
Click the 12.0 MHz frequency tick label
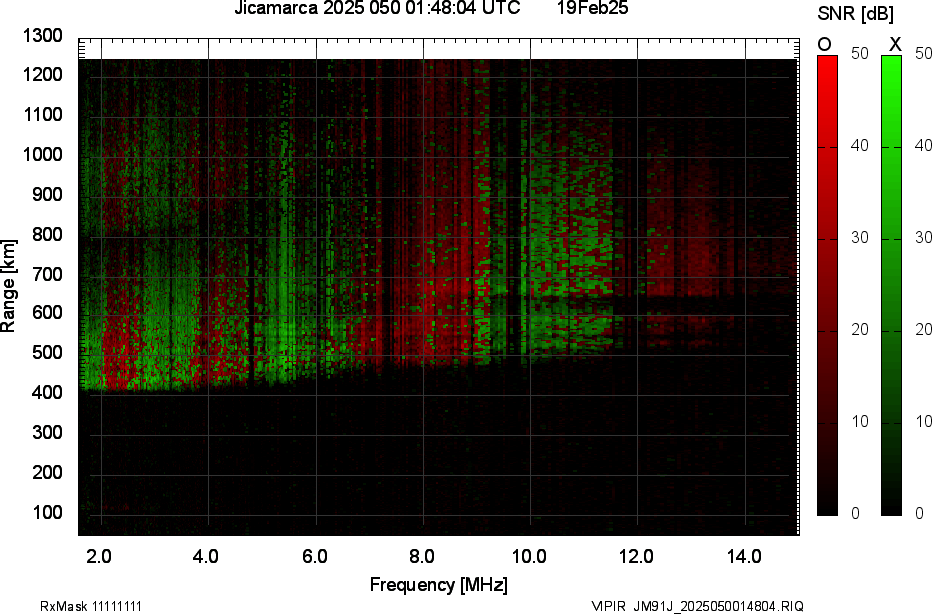point(637,557)
